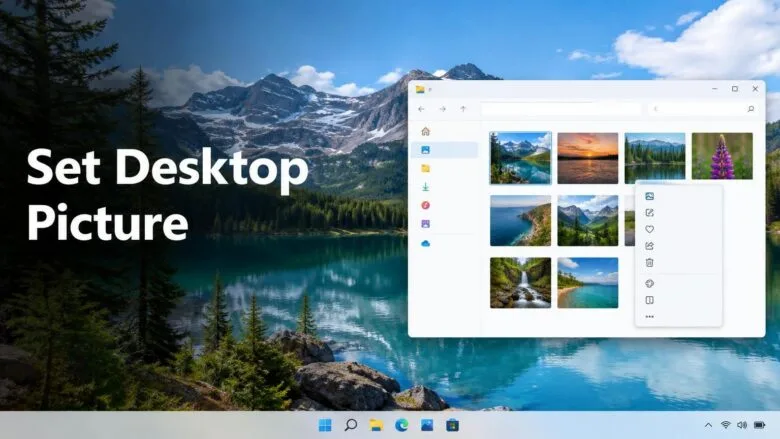Click the volume speaker icon in the tray
This screenshot has width=780, height=439.
tap(742, 425)
